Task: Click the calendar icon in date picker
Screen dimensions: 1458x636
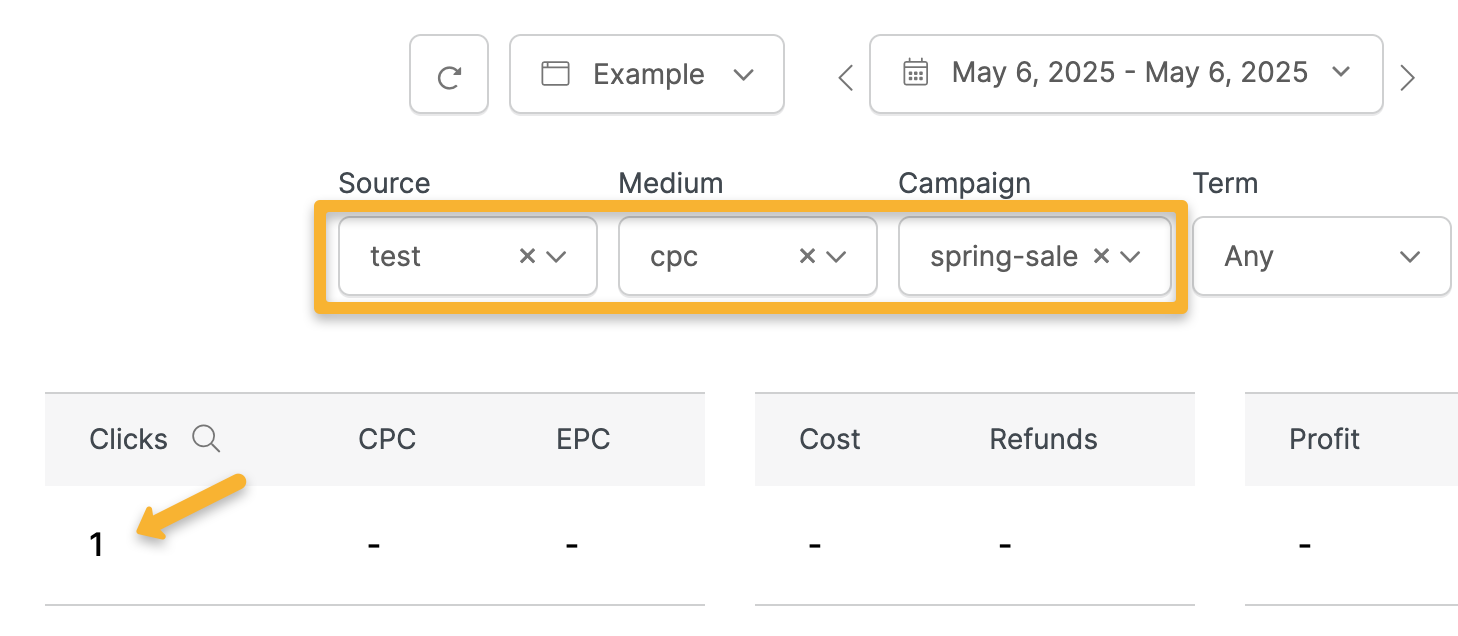Action: click(x=915, y=73)
